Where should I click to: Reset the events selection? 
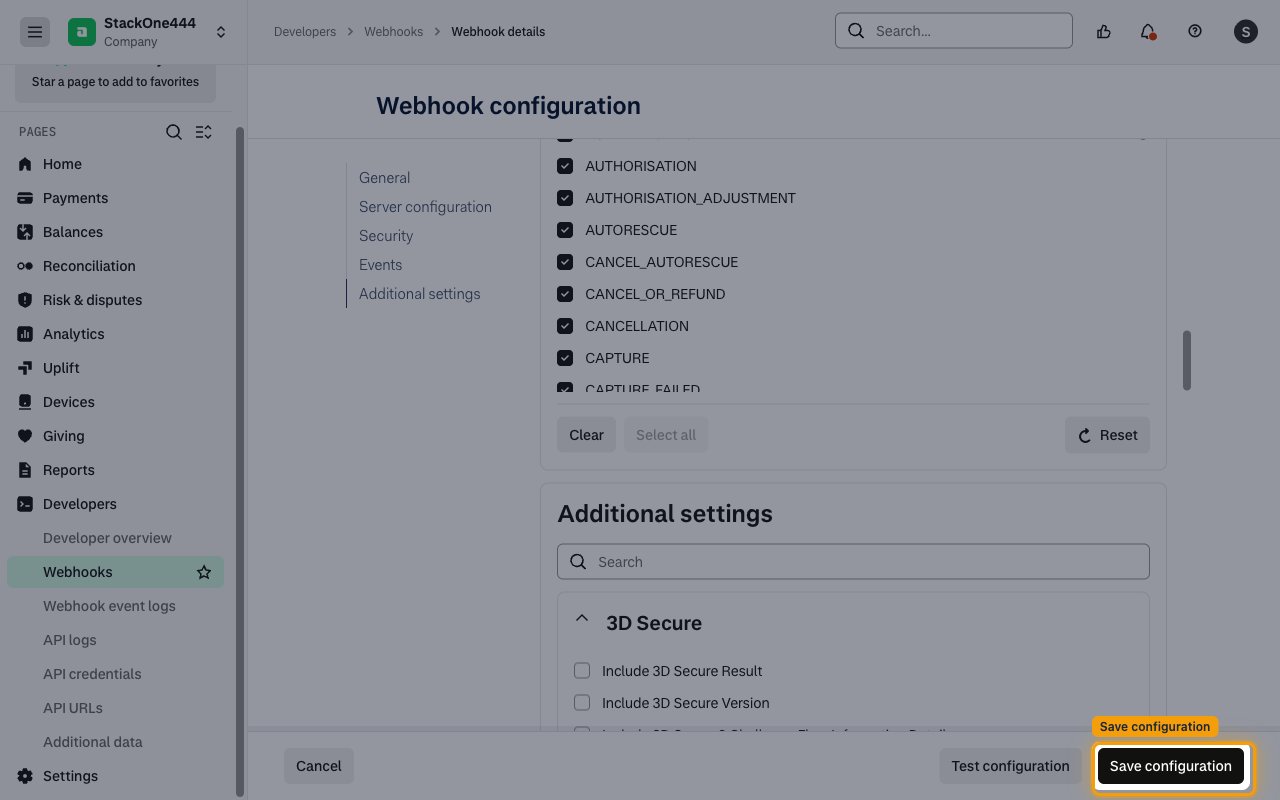click(1107, 435)
